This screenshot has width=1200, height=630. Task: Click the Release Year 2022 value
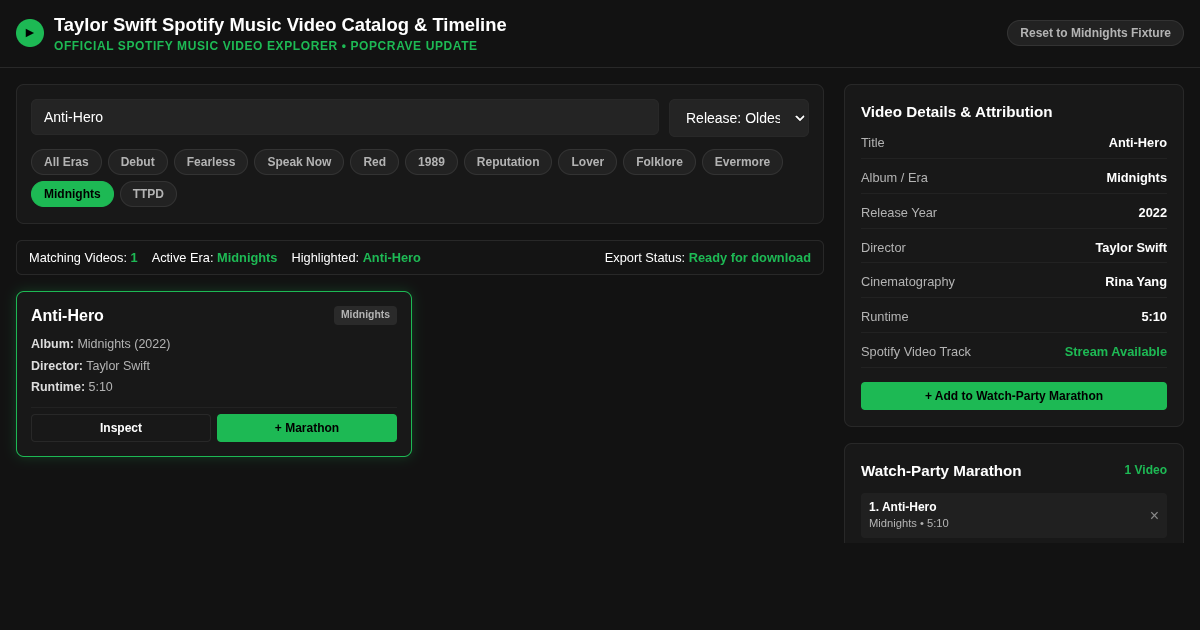[1152, 213]
